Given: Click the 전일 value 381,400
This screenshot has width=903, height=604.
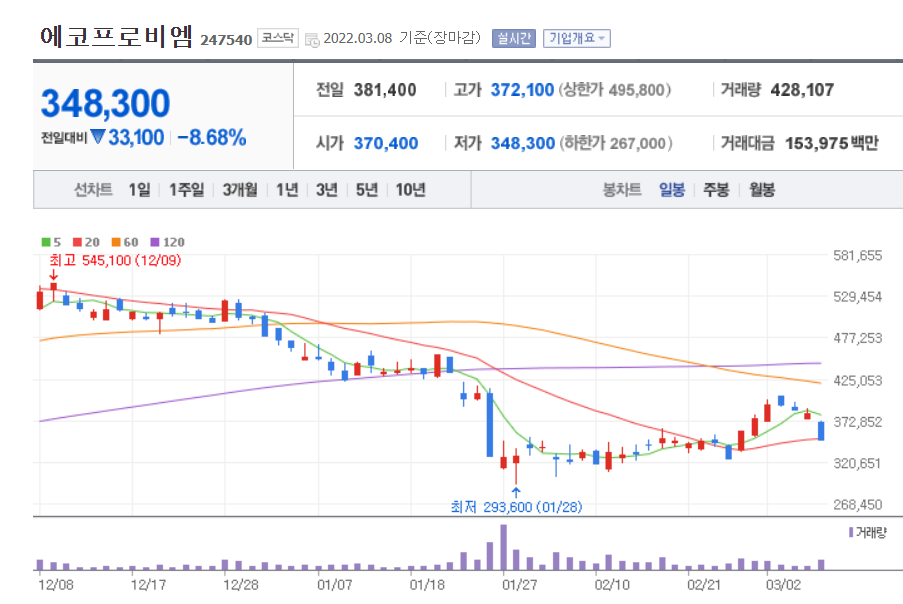Looking at the screenshot, I should pyautogui.click(x=385, y=90).
